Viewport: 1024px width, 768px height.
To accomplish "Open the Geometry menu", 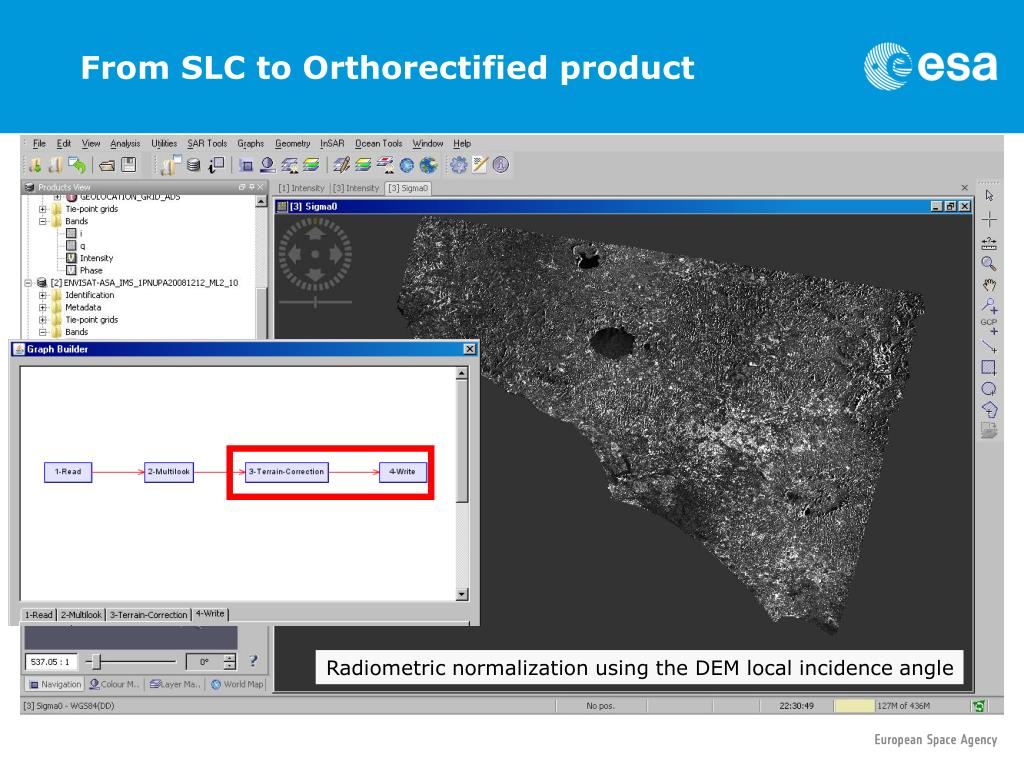I will coord(293,144).
